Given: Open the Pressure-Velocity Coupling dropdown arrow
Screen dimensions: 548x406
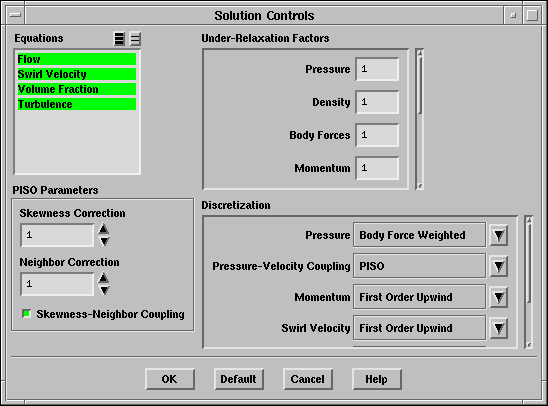Looking at the screenshot, I should (499, 266).
